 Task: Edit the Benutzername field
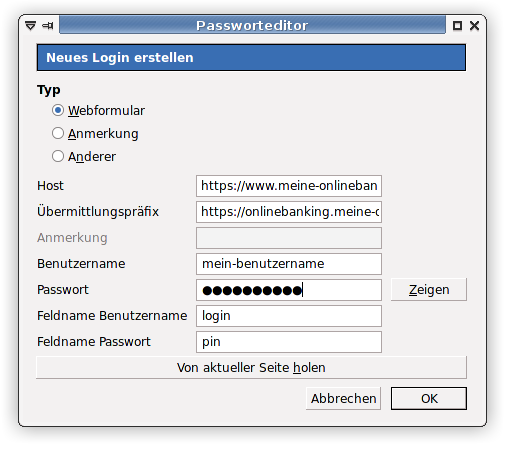click(289, 264)
